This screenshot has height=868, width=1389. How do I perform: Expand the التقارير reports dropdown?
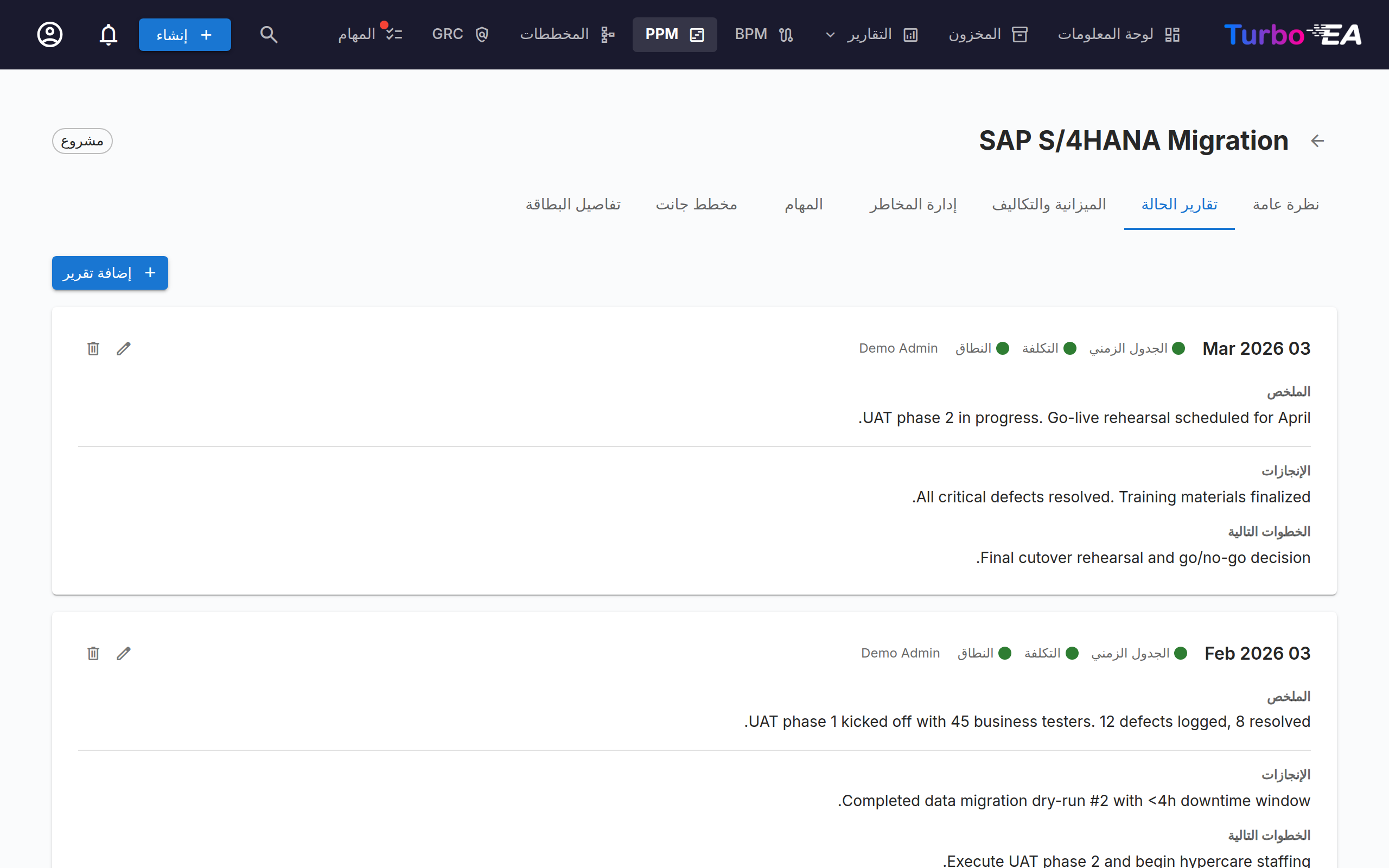[871, 34]
